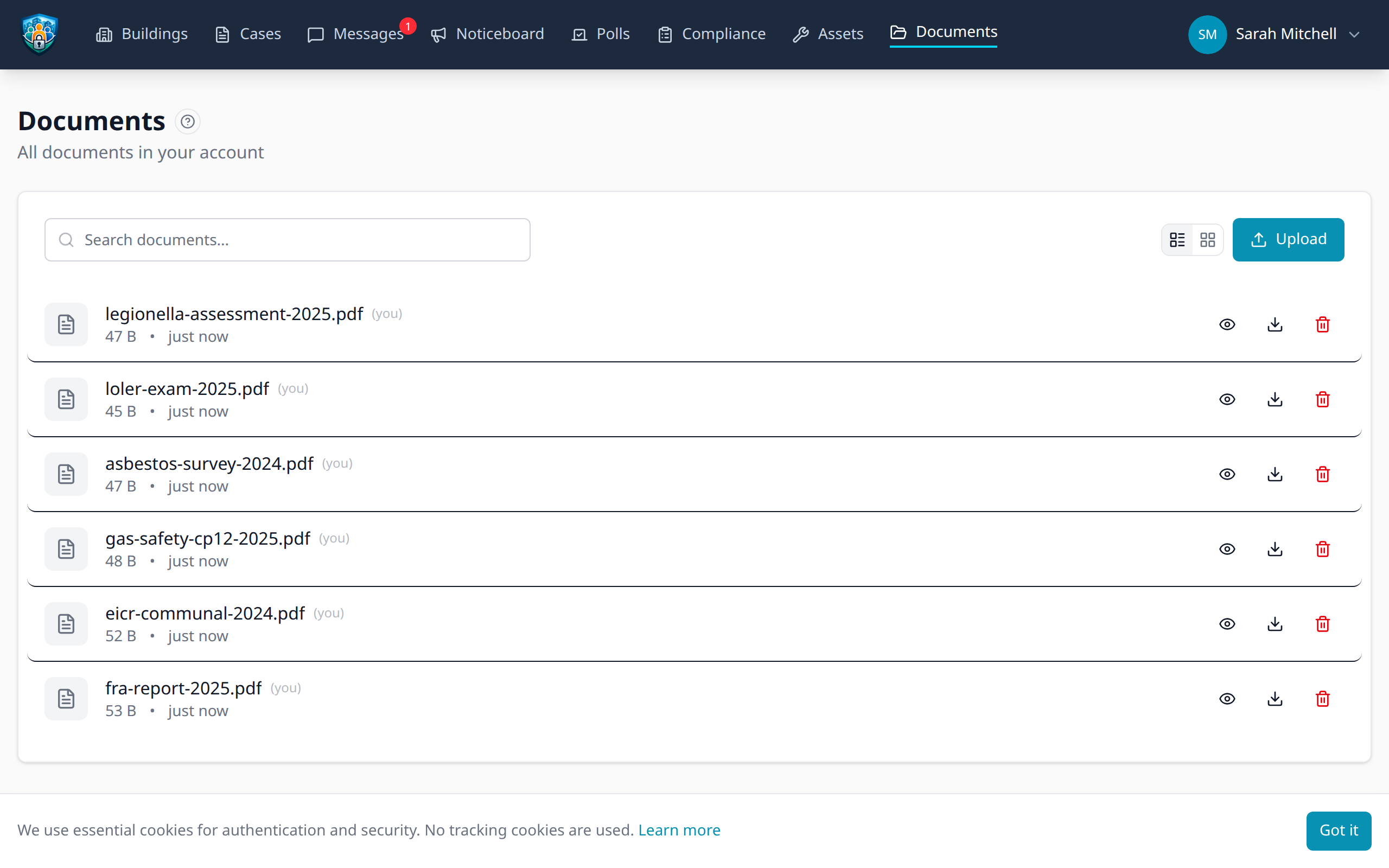Focus the Search documents field
This screenshot has height=868, width=1389.
[x=288, y=239]
